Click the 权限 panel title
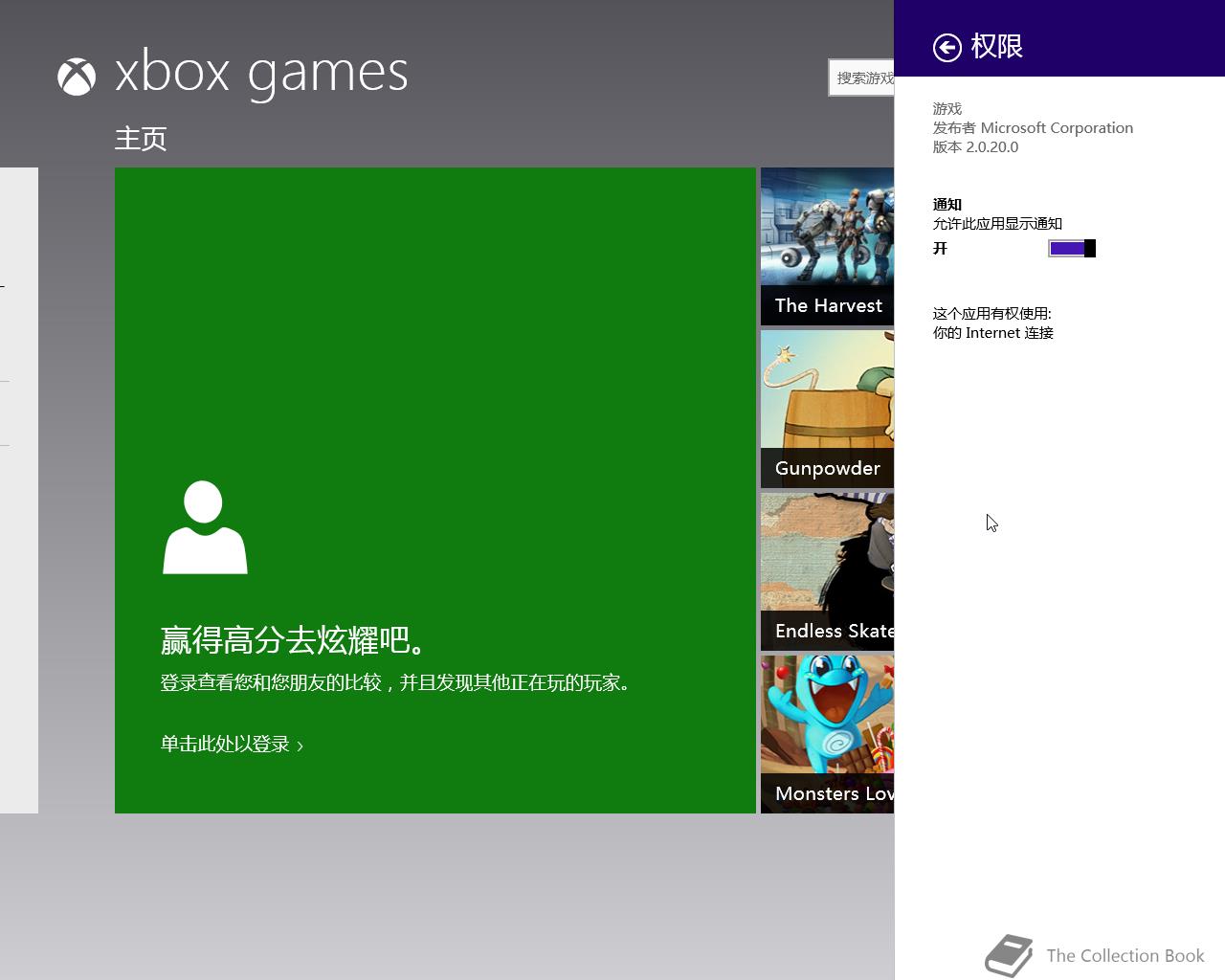Viewport: 1225px width, 980px height. tap(996, 47)
